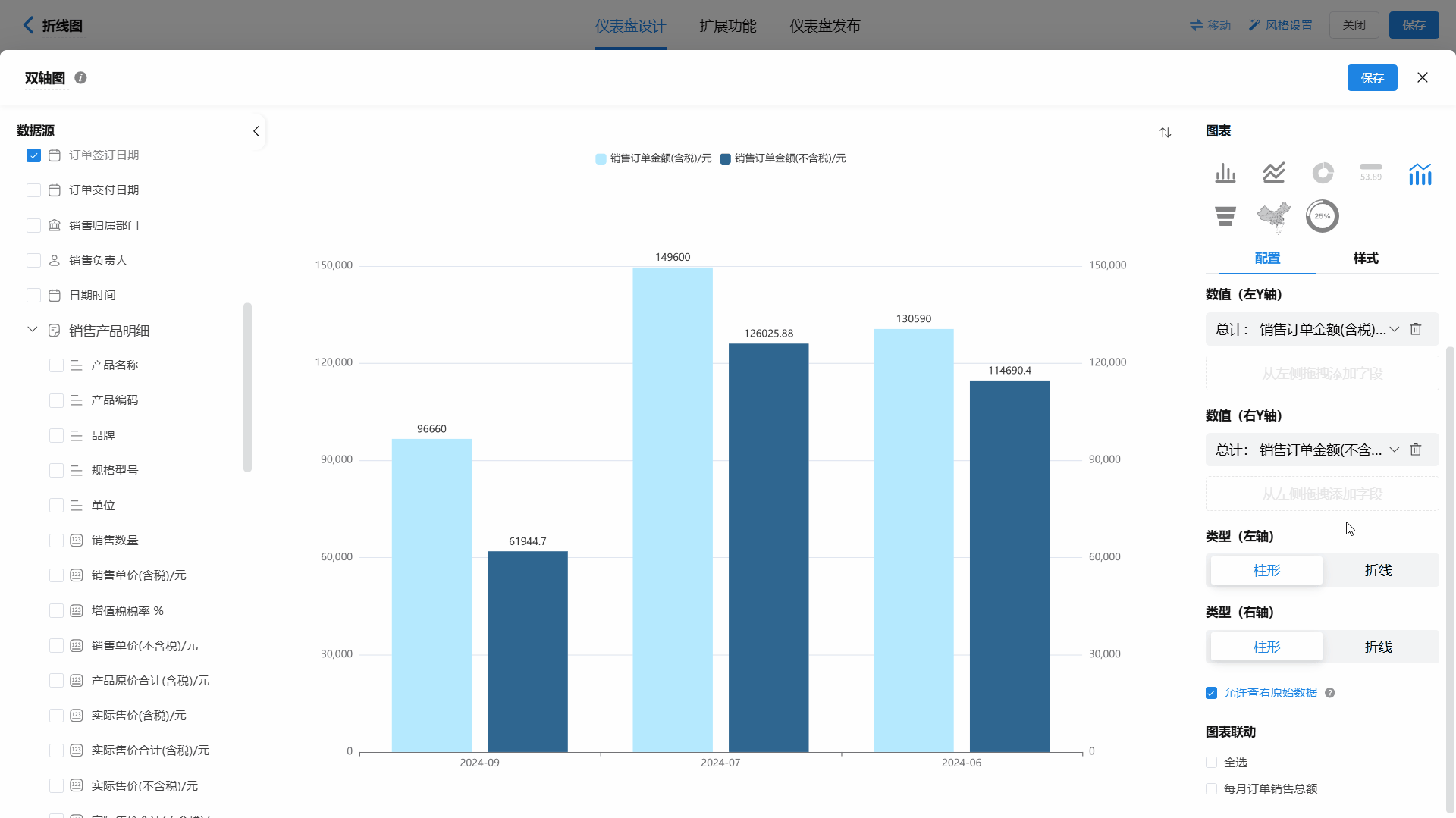
Task: Choose the 25% progress ring chart icon
Action: coord(1322,217)
